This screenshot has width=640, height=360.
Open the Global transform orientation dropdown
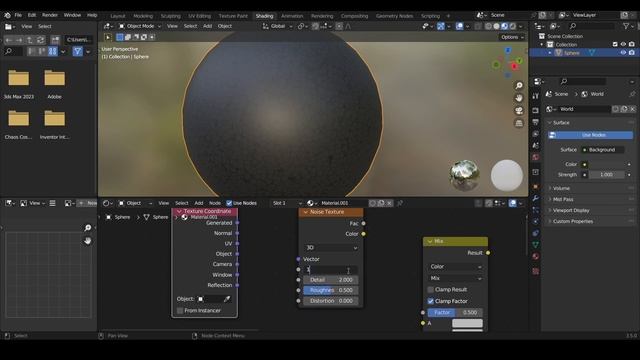278,26
